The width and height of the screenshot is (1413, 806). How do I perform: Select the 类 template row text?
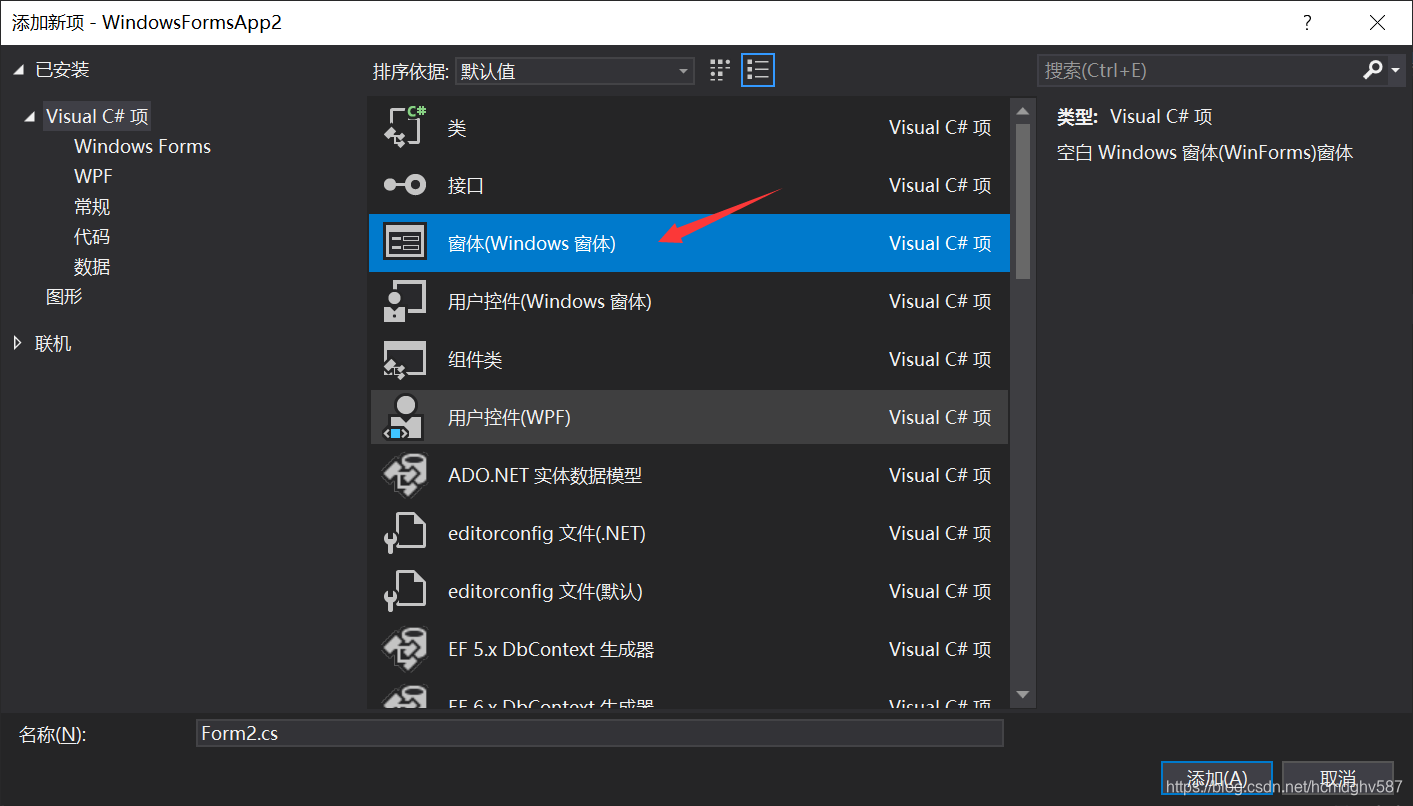click(x=457, y=128)
